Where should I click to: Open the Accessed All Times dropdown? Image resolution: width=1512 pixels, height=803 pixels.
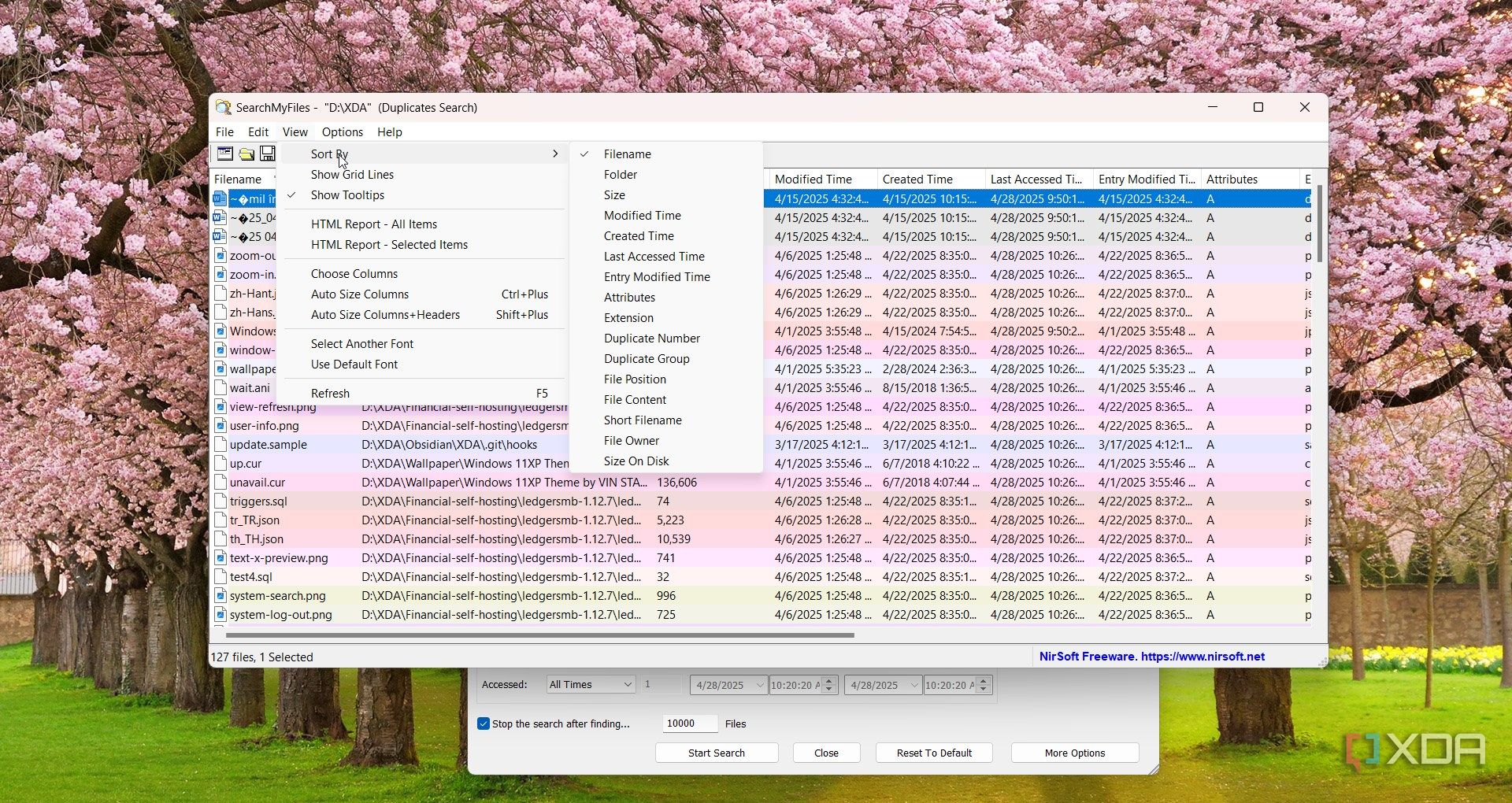[591, 685]
